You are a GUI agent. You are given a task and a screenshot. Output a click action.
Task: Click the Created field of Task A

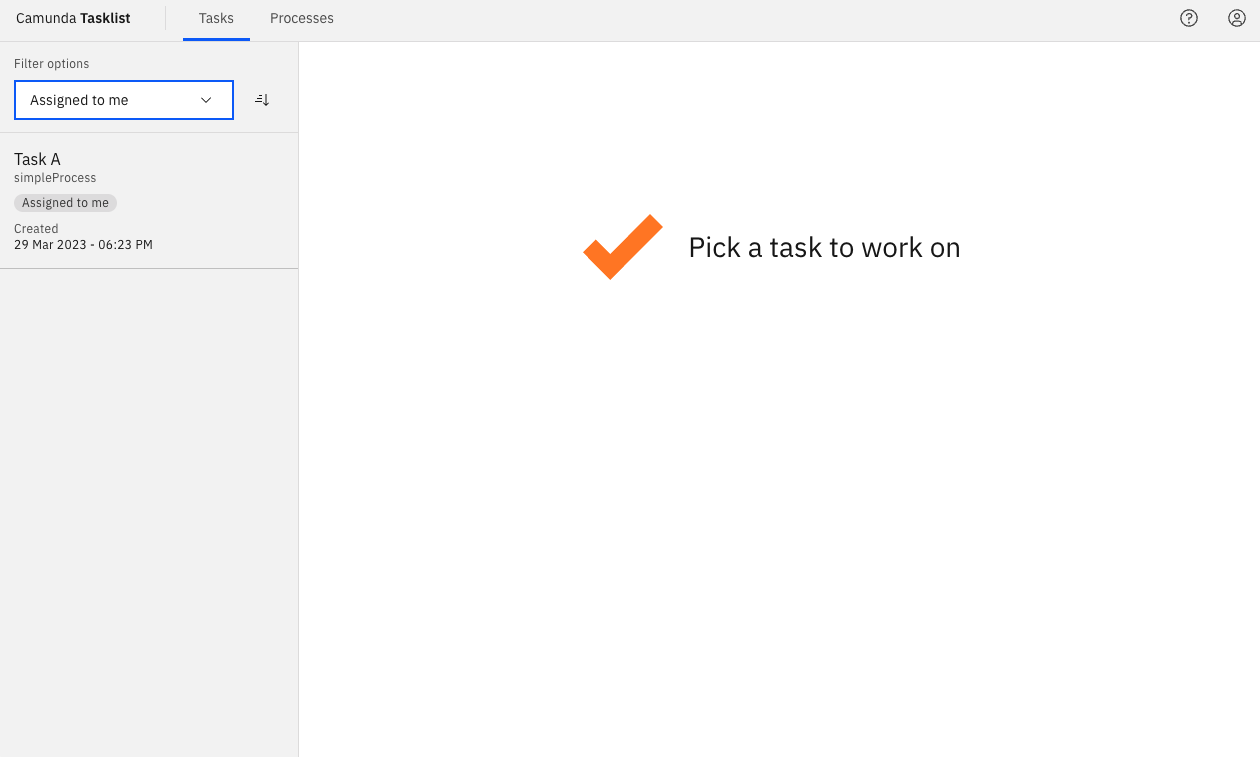(36, 228)
